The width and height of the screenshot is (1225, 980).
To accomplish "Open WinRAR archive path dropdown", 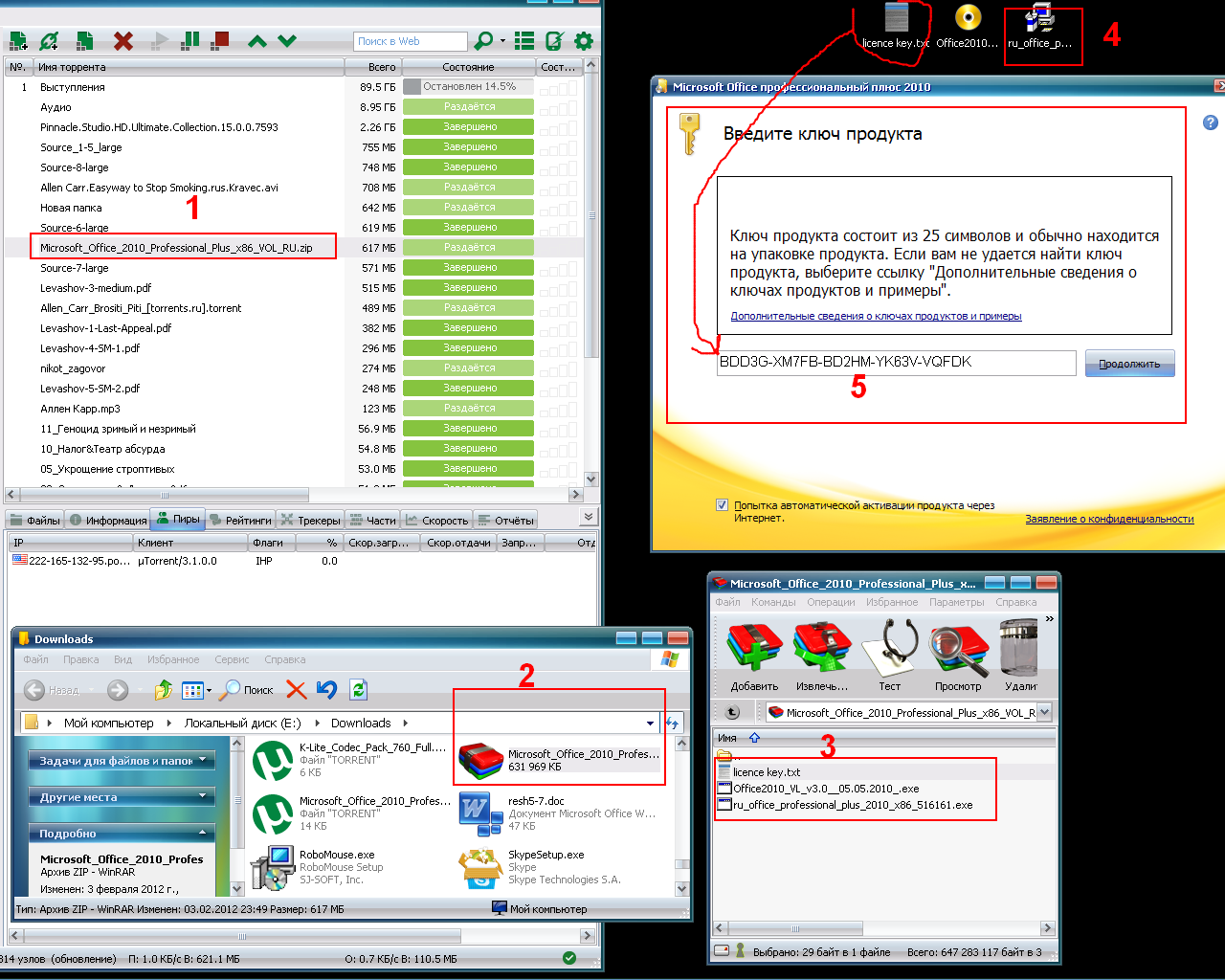I will pyautogui.click(x=1044, y=712).
